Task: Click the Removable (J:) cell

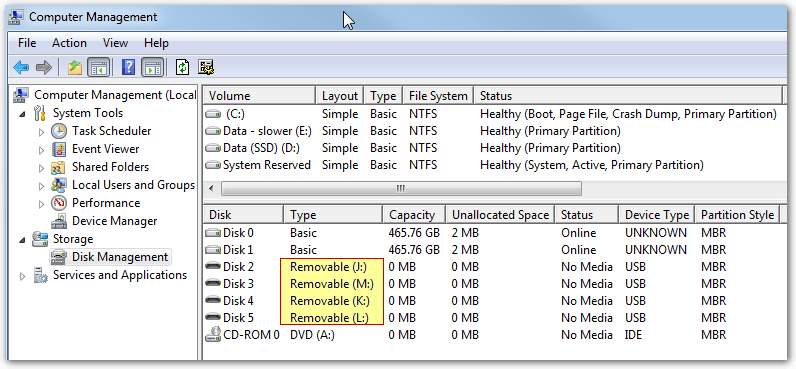Action: coord(328,267)
